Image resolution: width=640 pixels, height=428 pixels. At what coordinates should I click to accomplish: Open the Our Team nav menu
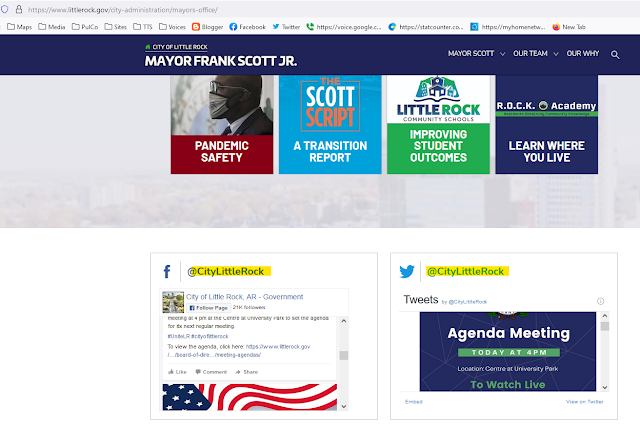(530, 53)
